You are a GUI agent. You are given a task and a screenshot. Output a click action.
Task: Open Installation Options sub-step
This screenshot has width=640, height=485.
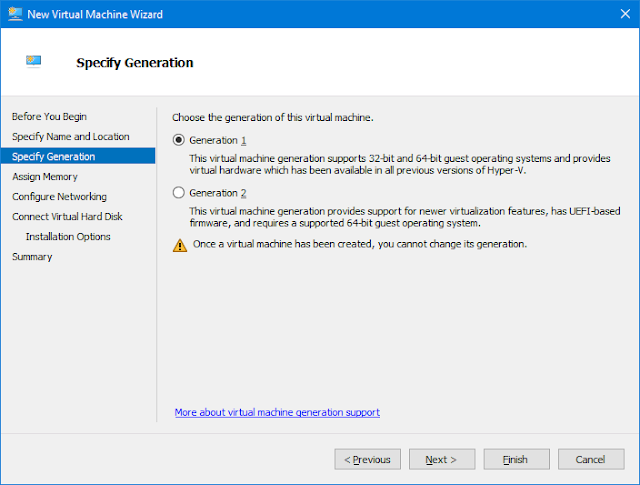[x=68, y=236]
